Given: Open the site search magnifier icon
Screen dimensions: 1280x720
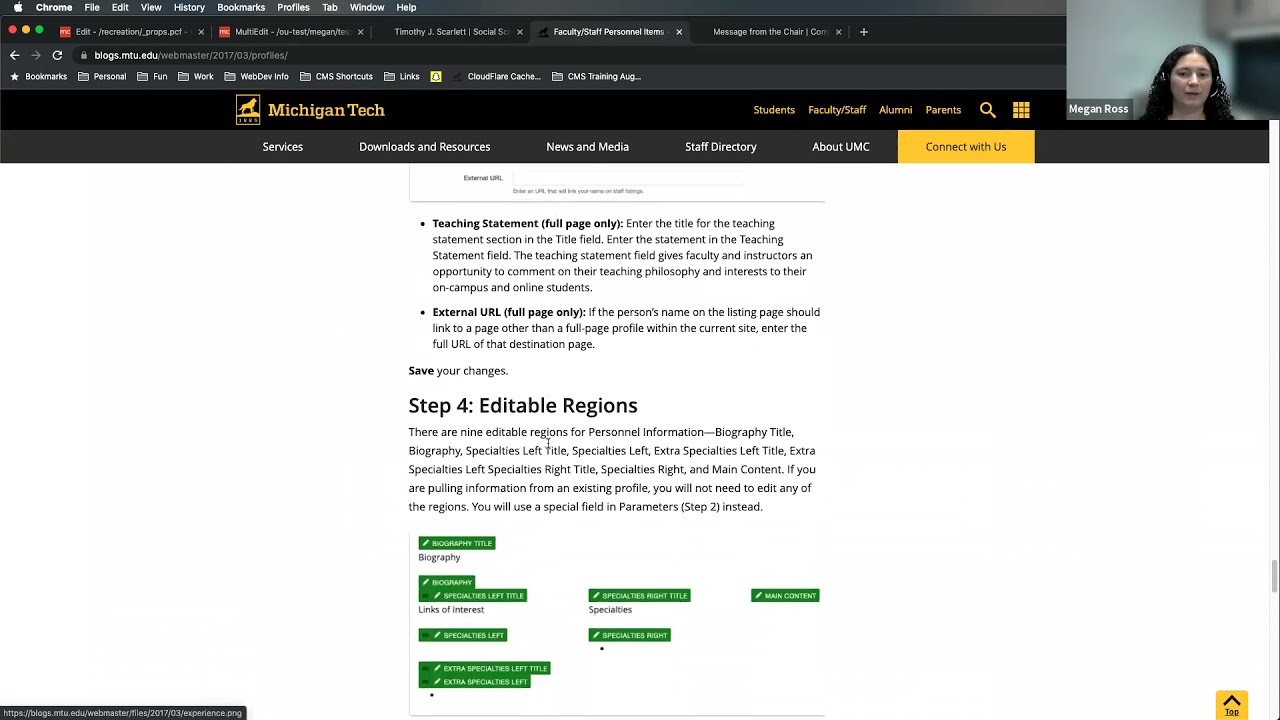Looking at the screenshot, I should (x=988, y=110).
